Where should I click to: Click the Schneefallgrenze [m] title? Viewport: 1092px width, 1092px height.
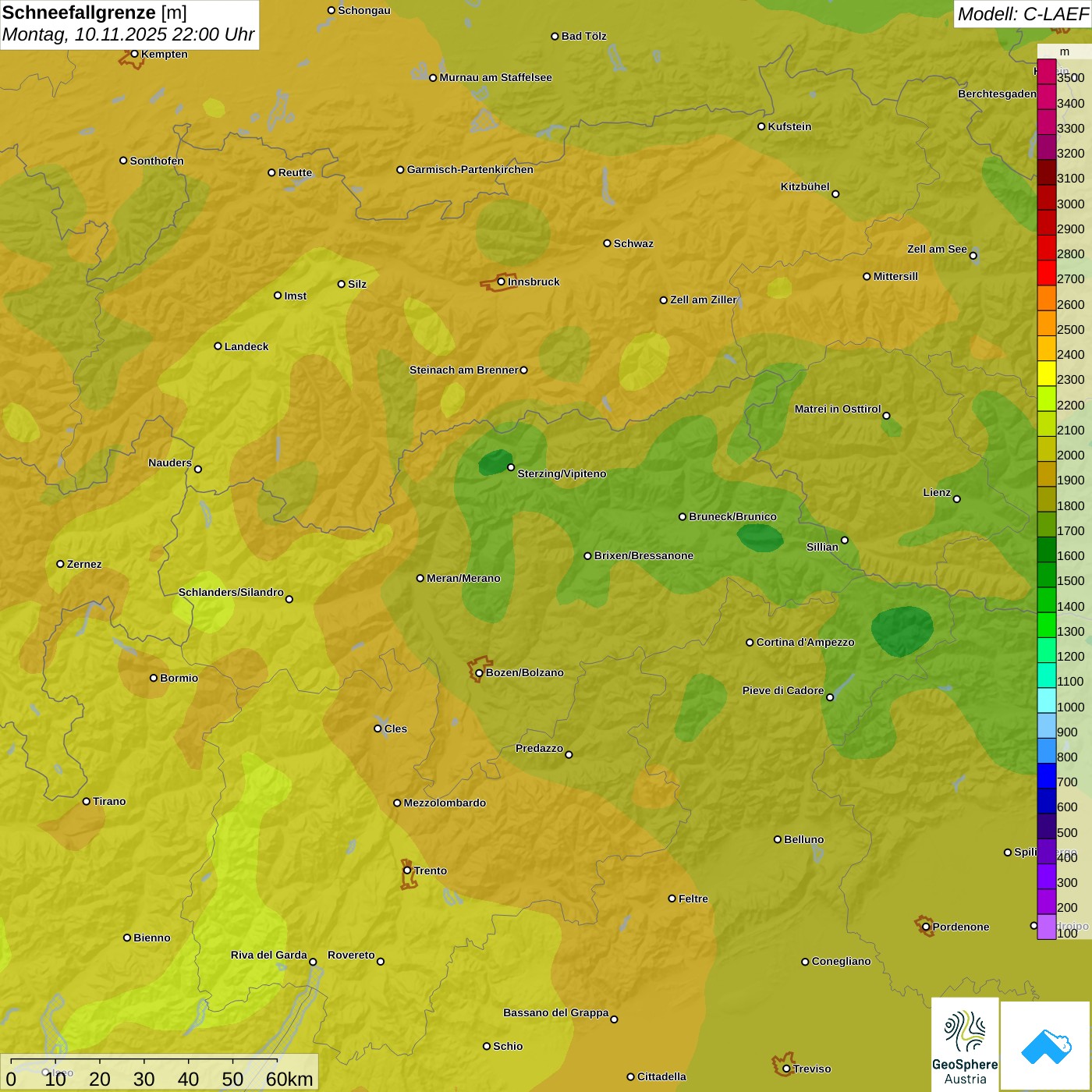94,12
